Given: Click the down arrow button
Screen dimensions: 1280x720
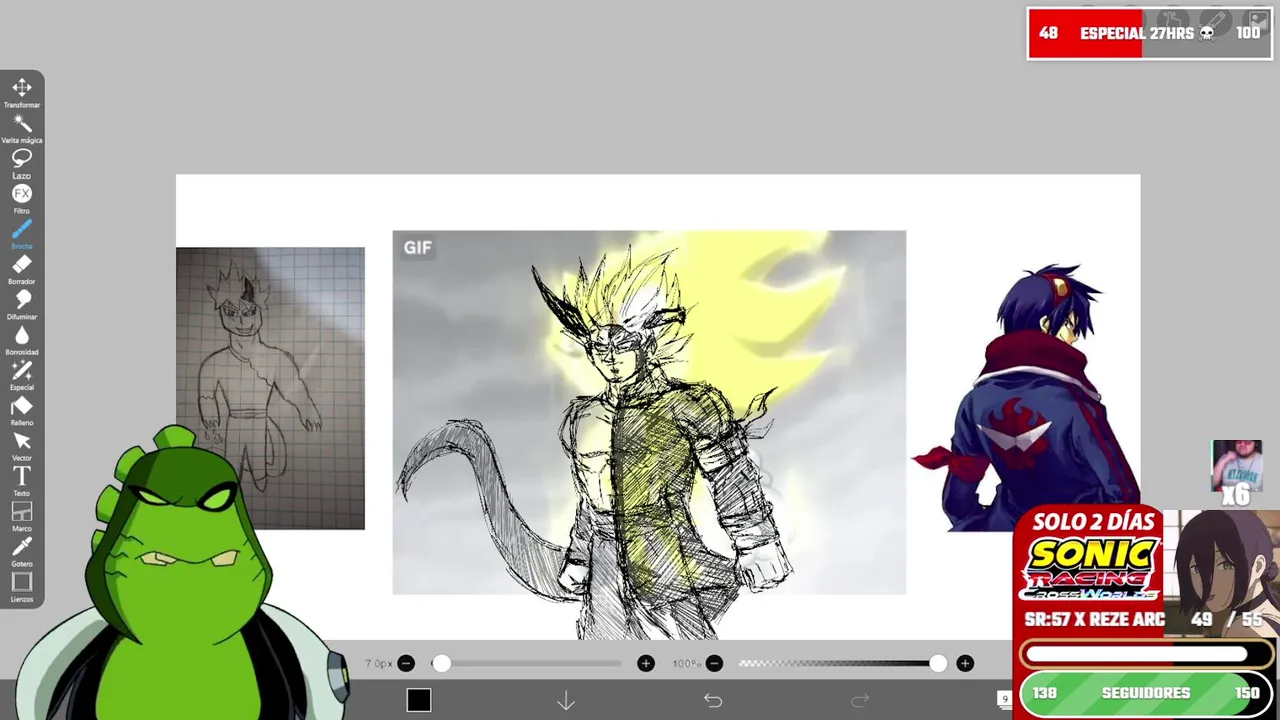Looking at the screenshot, I should tap(566, 701).
